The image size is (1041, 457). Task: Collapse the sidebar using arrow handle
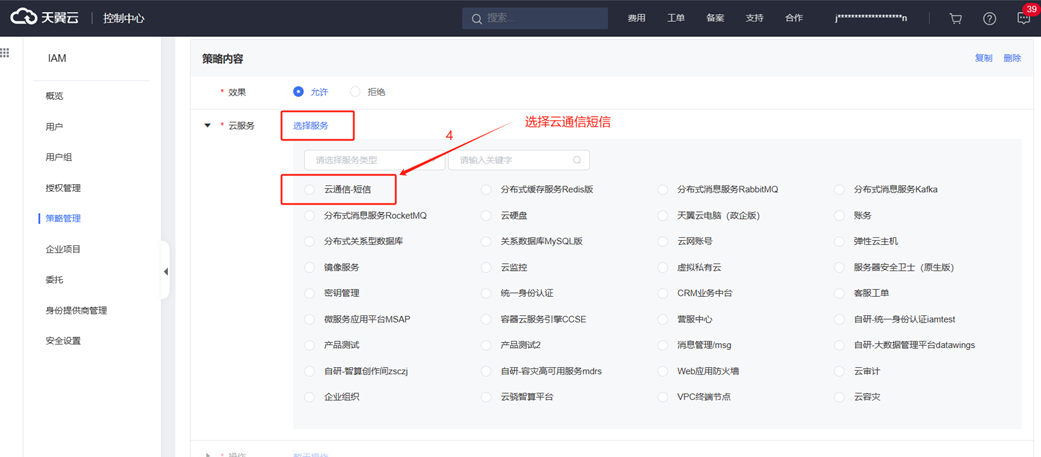[165, 271]
